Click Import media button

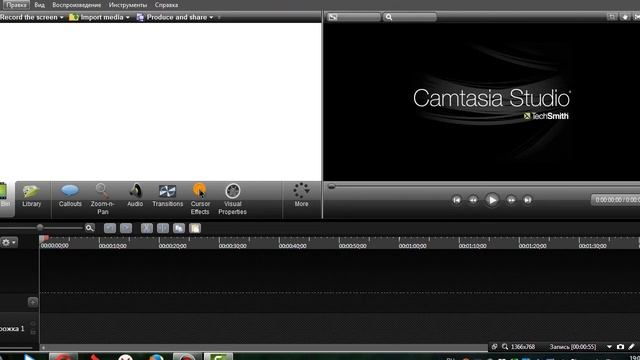click(96, 17)
